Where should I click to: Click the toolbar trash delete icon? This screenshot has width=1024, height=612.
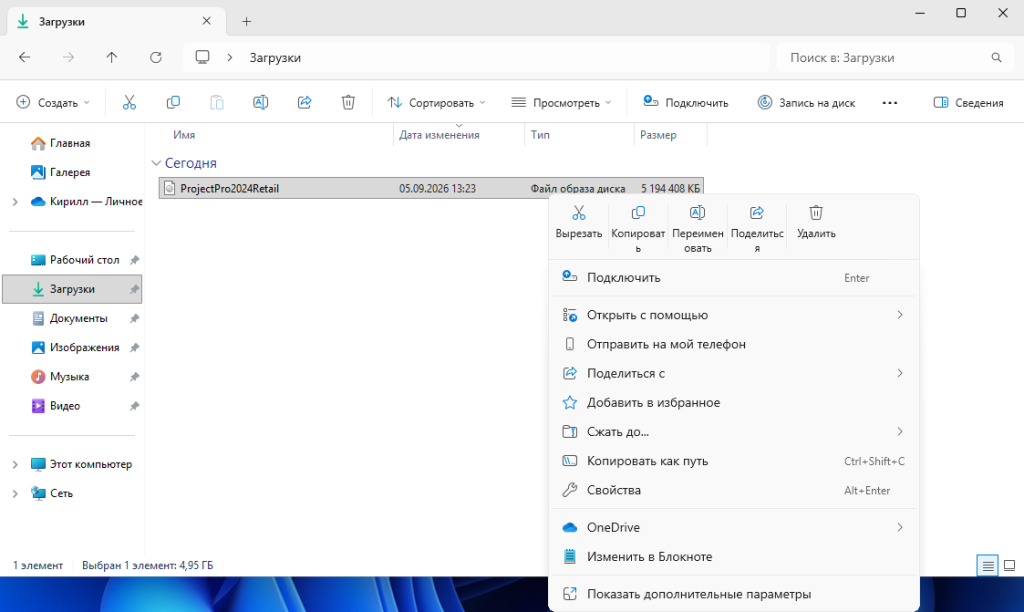348,103
